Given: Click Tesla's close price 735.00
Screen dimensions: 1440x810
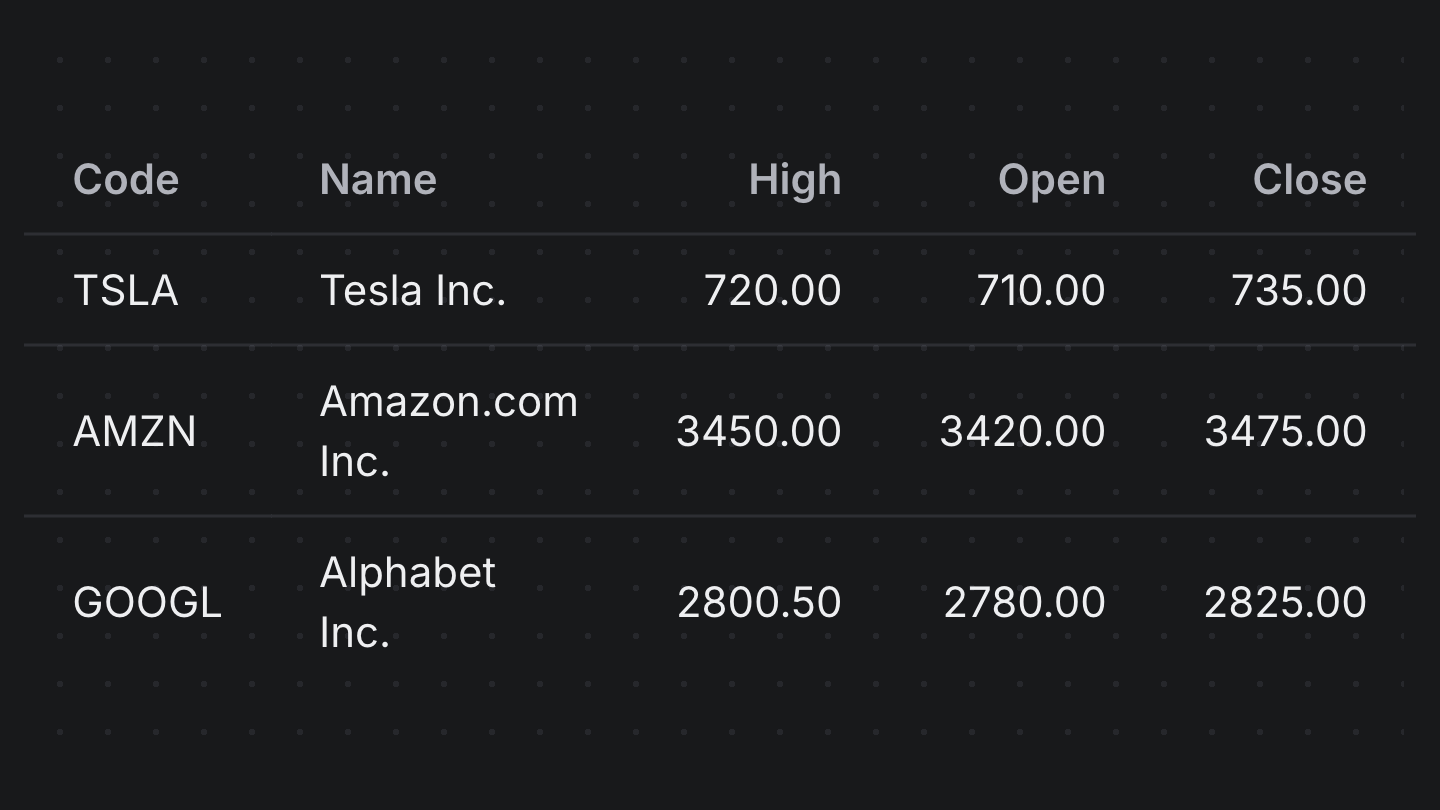Looking at the screenshot, I should tap(1298, 291).
